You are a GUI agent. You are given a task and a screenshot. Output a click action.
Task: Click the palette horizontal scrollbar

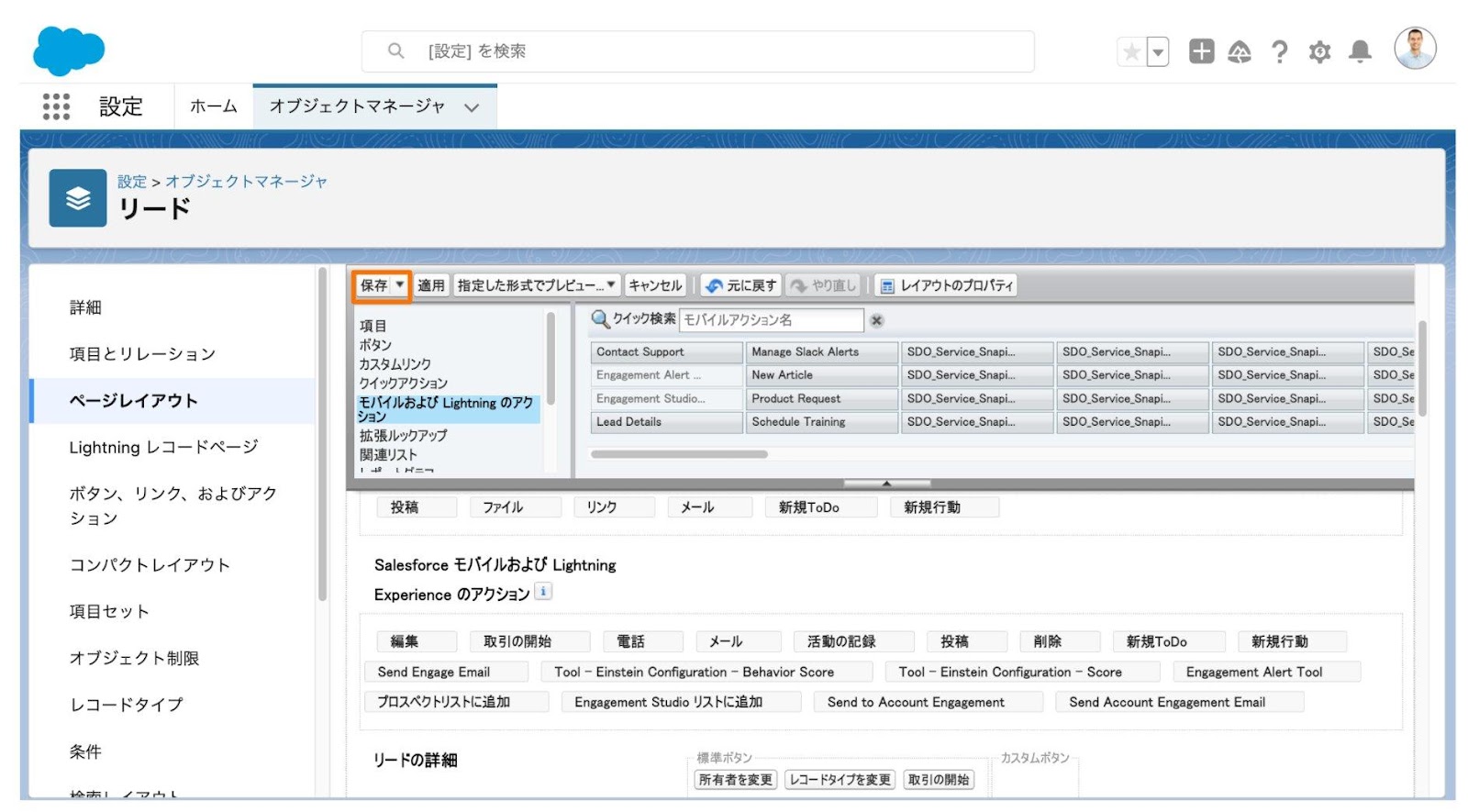679,454
